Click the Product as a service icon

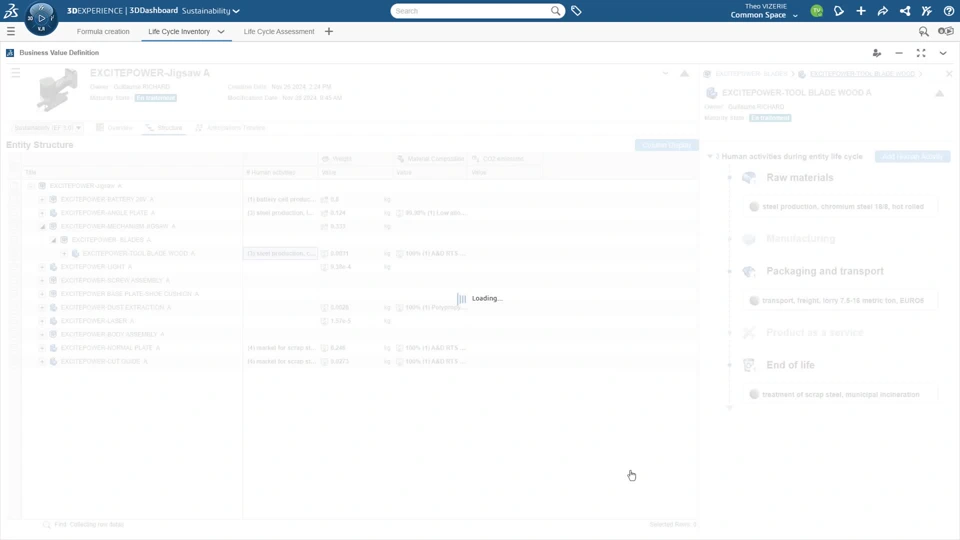coord(749,332)
